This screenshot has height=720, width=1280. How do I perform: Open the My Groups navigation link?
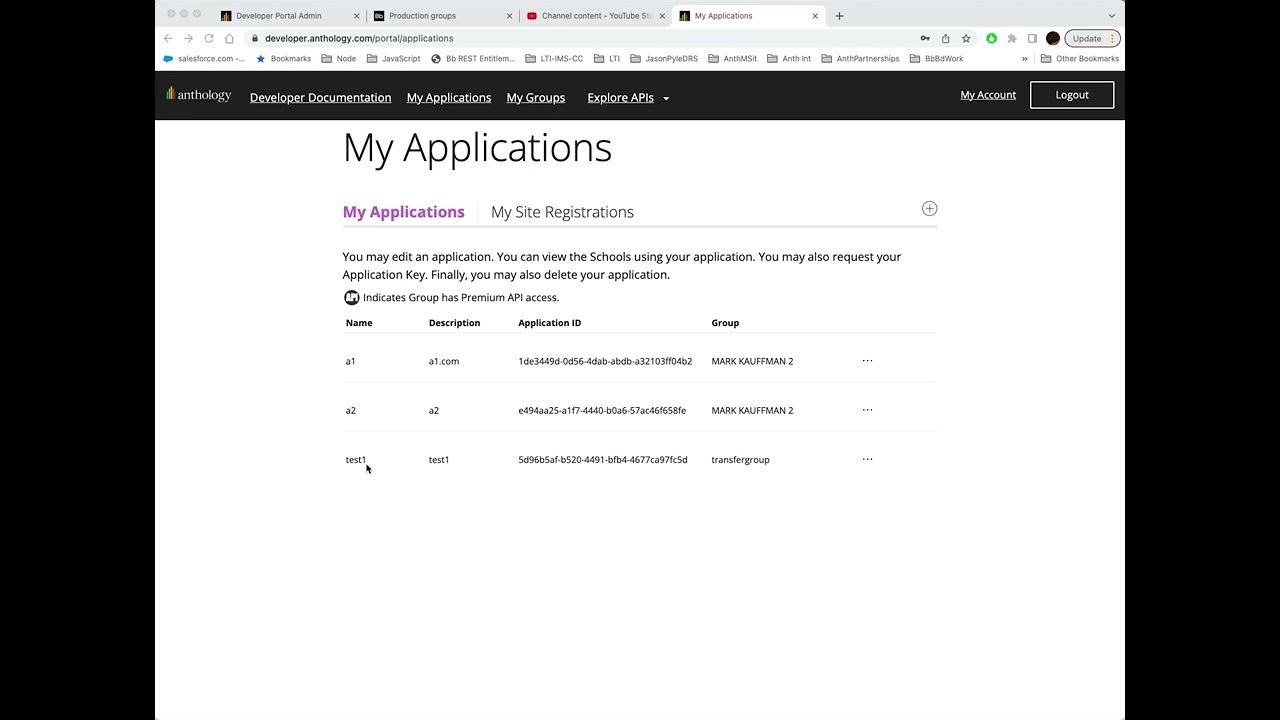click(535, 98)
